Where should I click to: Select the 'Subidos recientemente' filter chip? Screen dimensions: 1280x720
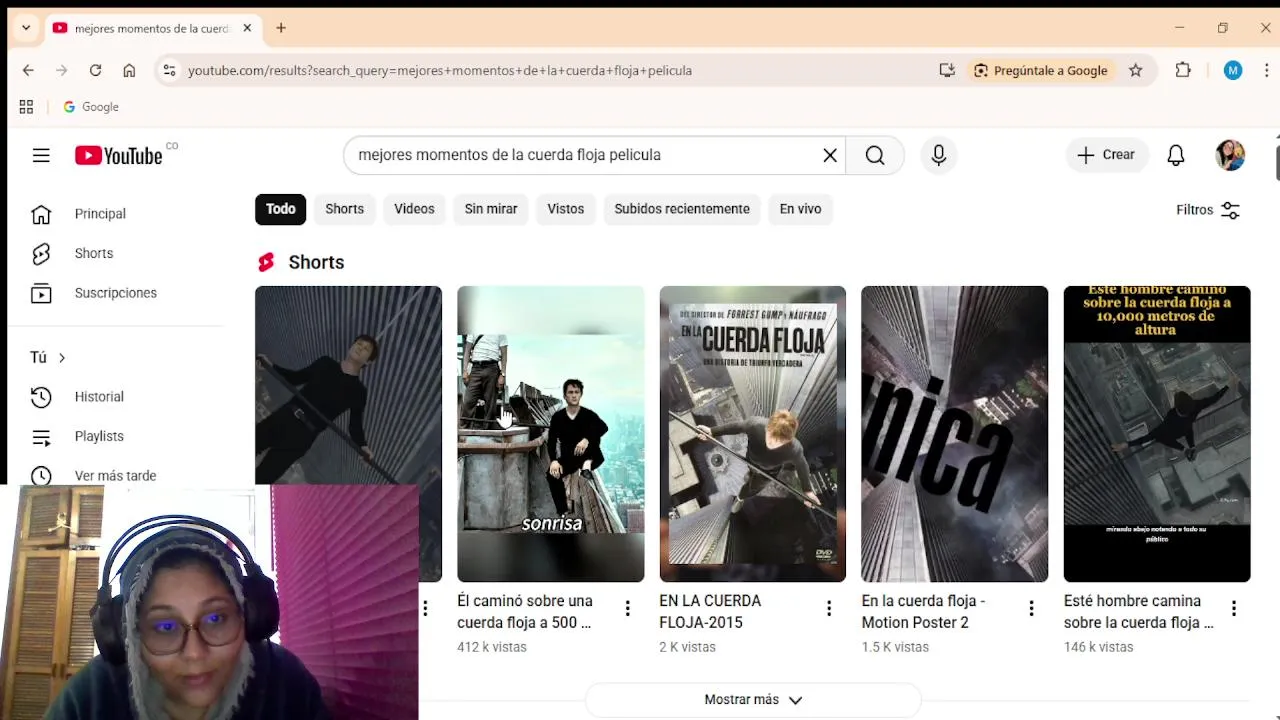pos(682,209)
